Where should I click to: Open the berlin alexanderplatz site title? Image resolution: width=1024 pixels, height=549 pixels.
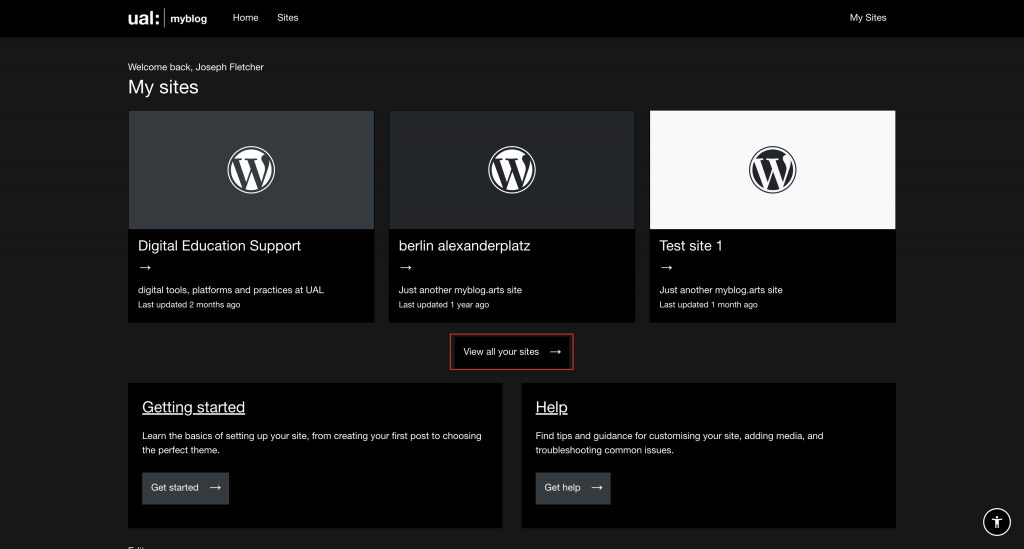pos(464,246)
